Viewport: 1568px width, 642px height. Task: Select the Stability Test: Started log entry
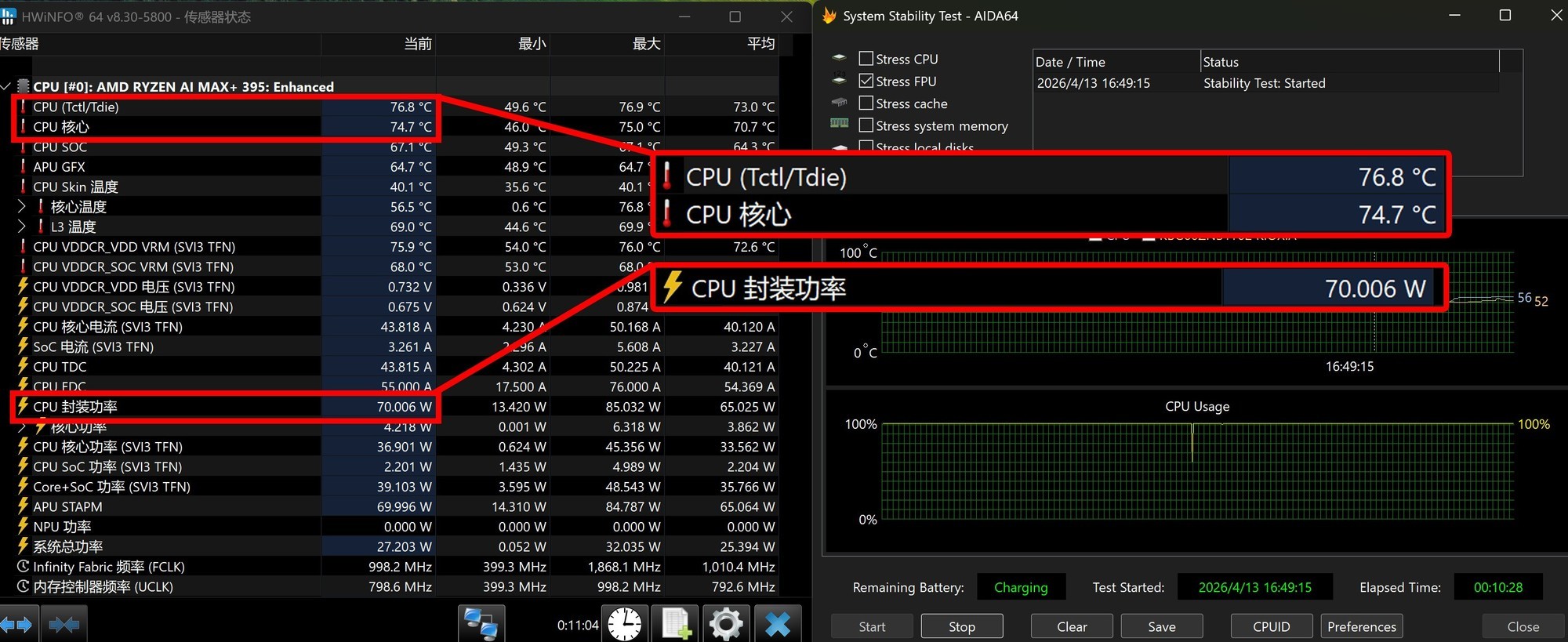[x=1264, y=83]
